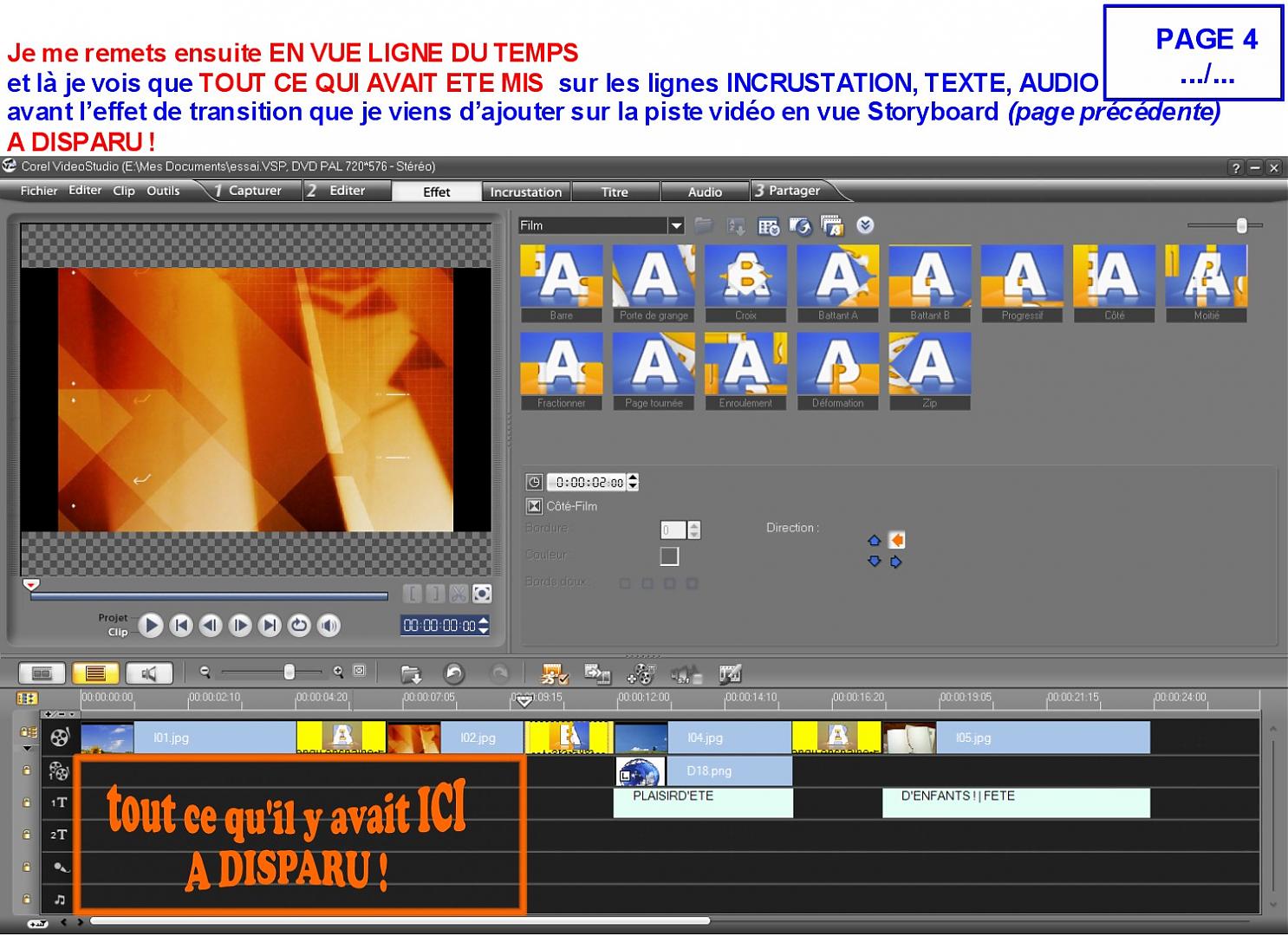Image resolution: width=1288 pixels, height=936 pixels.
Task: Click the transition duration spinner arrows
Action: pyautogui.click(x=633, y=482)
